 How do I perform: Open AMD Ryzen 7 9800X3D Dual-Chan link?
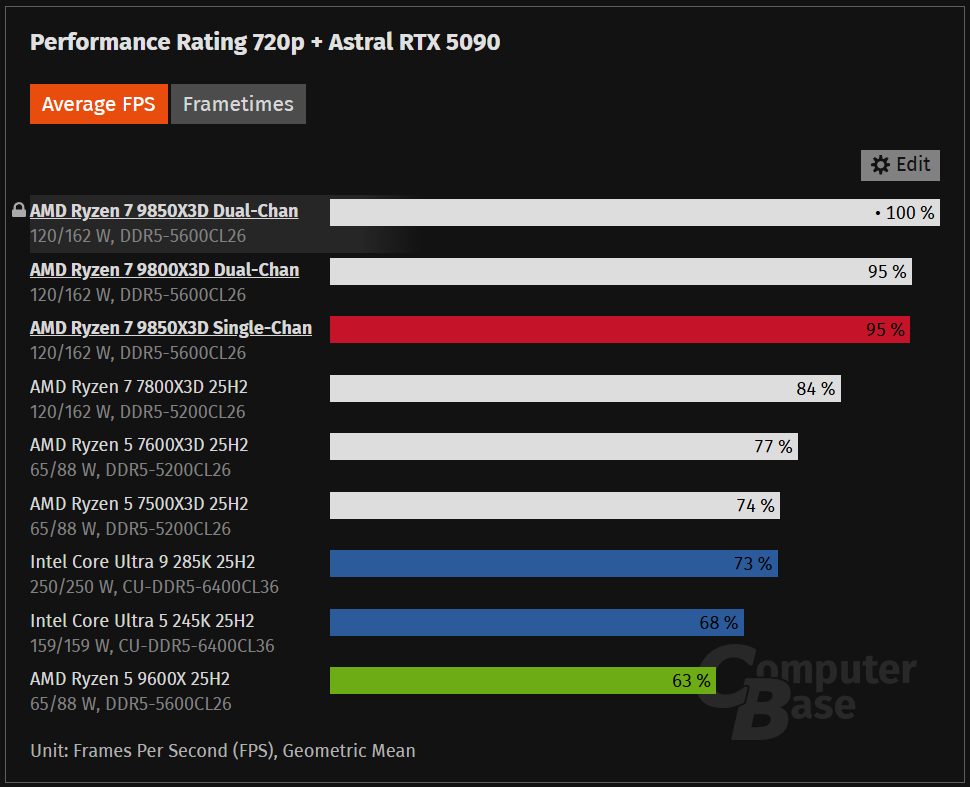(x=164, y=270)
